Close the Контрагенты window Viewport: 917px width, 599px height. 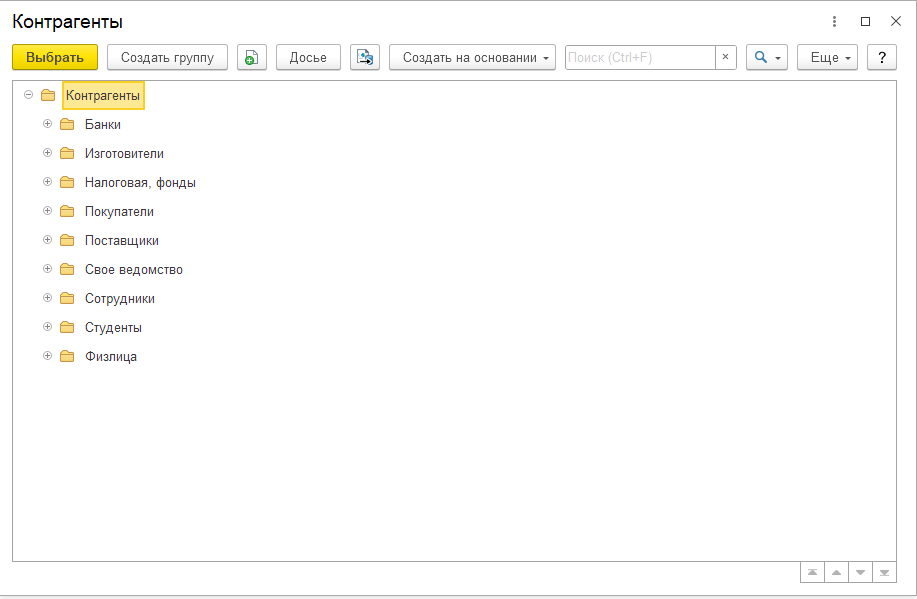pos(896,22)
